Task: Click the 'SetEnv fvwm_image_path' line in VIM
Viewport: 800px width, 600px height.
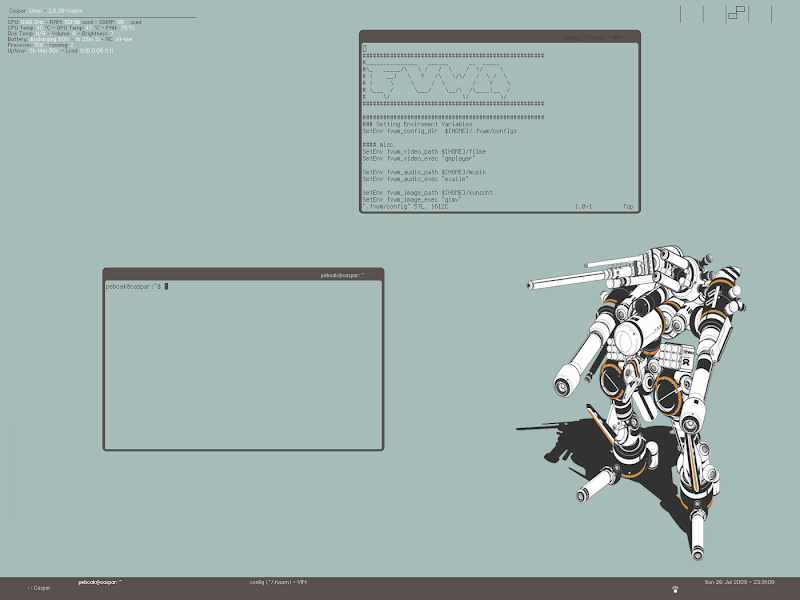Action: [428, 193]
